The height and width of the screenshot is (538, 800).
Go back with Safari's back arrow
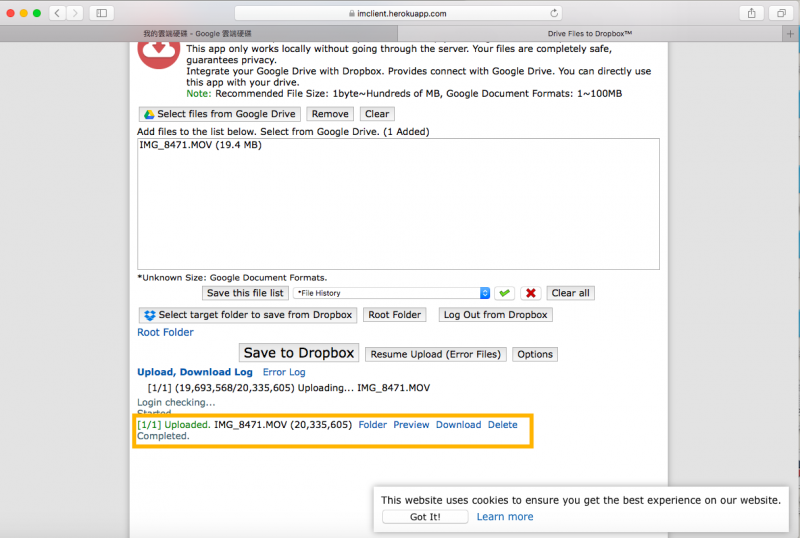pos(58,13)
